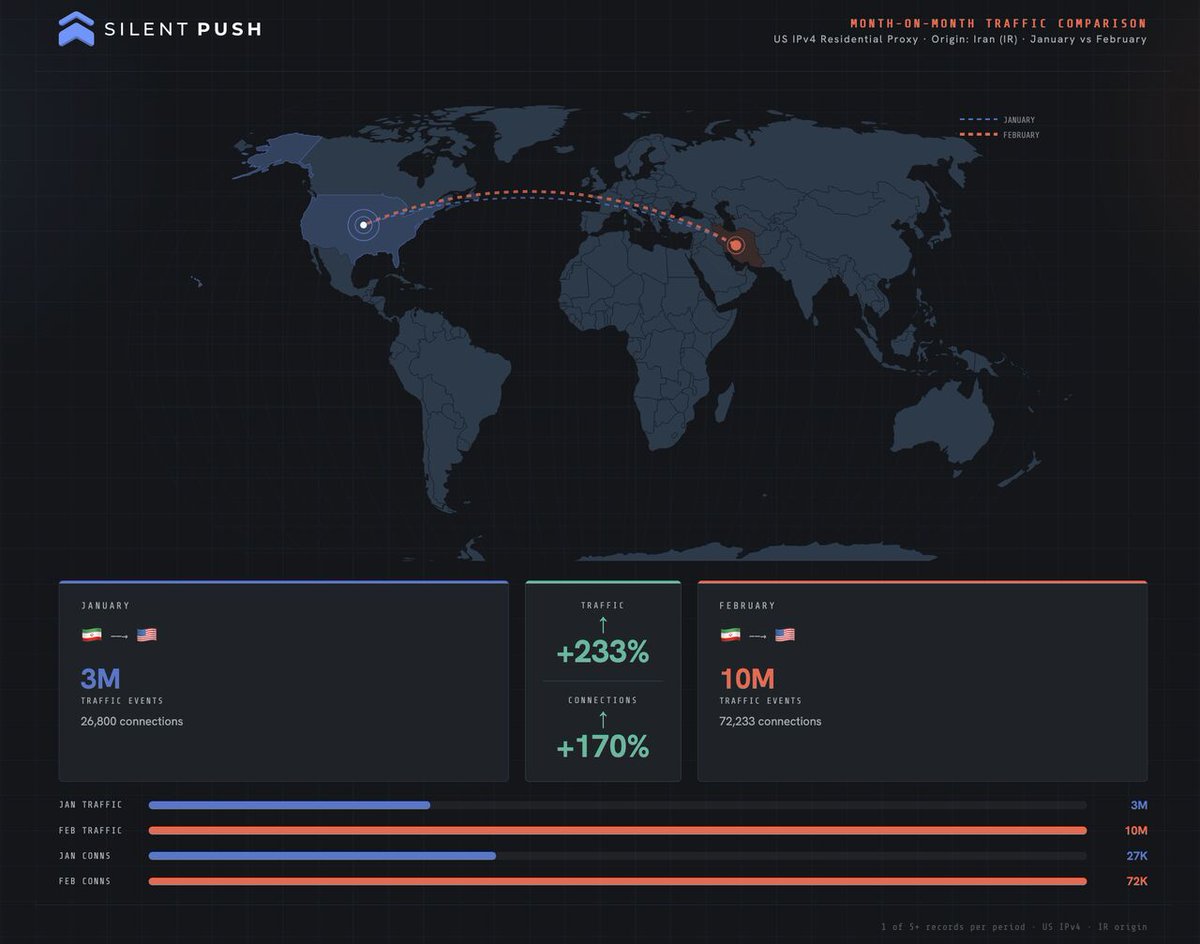Click the 10M value beside FEB TRAFFIC bar
1200x944 pixels.
[1136, 830]
